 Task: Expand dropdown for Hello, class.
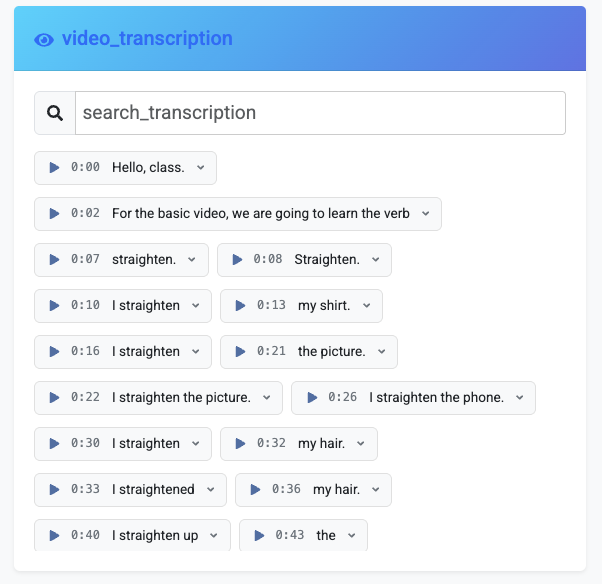coord(200,167)
